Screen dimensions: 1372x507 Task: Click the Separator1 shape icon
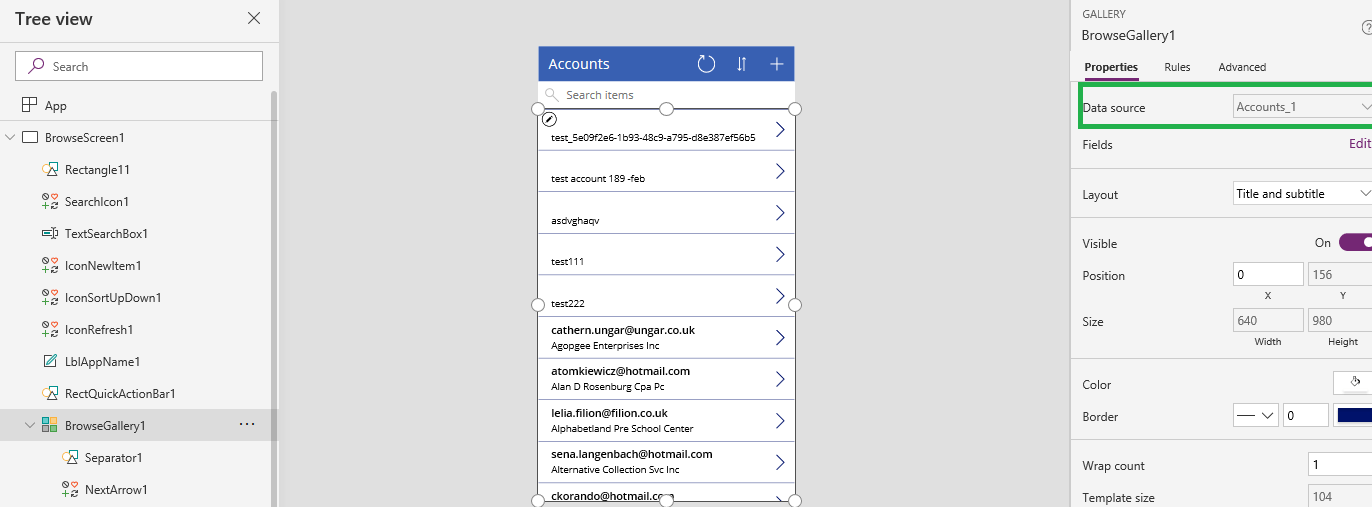coord(70,457)
